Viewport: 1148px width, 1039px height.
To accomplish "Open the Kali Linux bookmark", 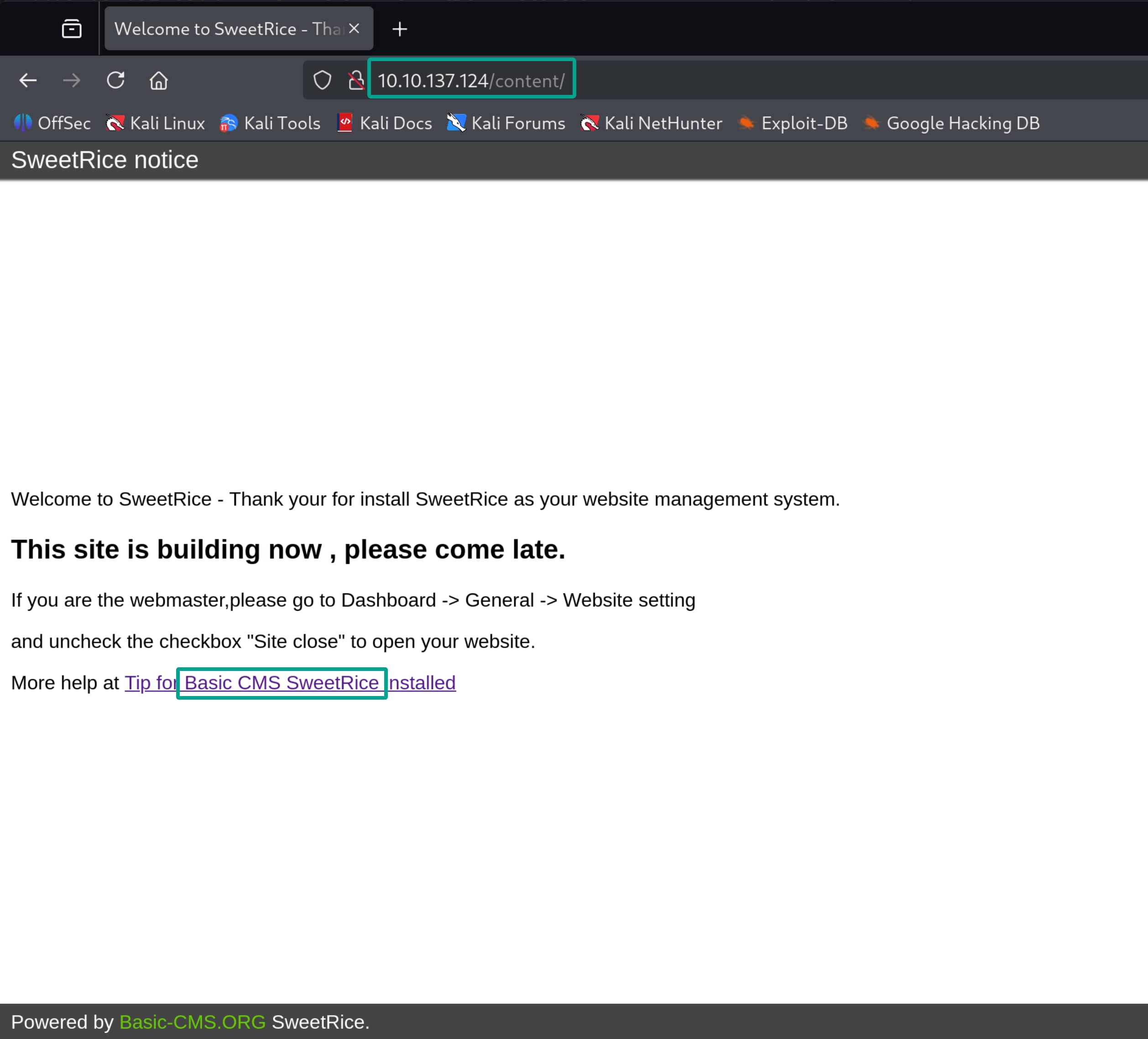I will coord(156,123).
